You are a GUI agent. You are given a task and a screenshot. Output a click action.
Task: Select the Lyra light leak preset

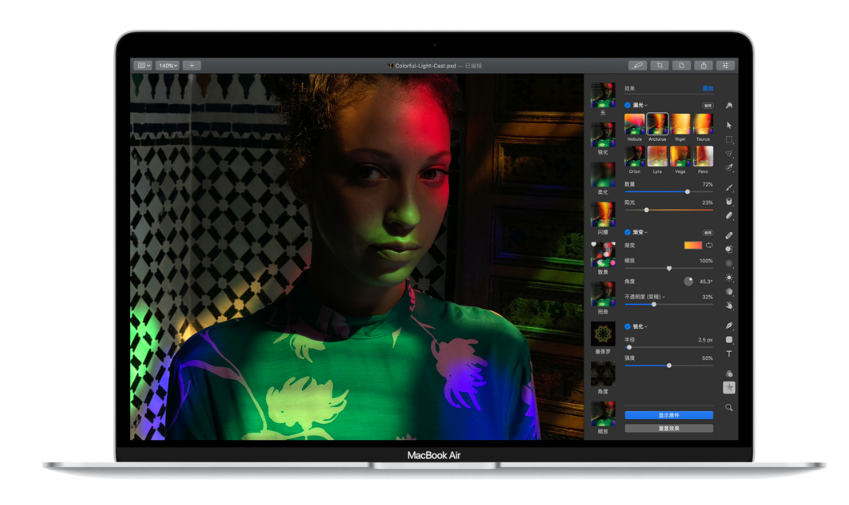click(657, 156)
